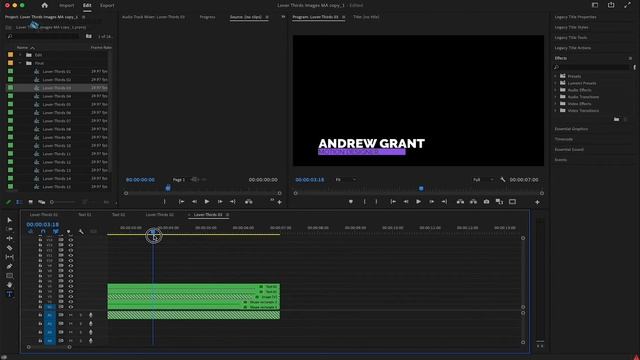640x360 pixels.
Task: Collapse the Final bin
Action: [x=20, y=63]
